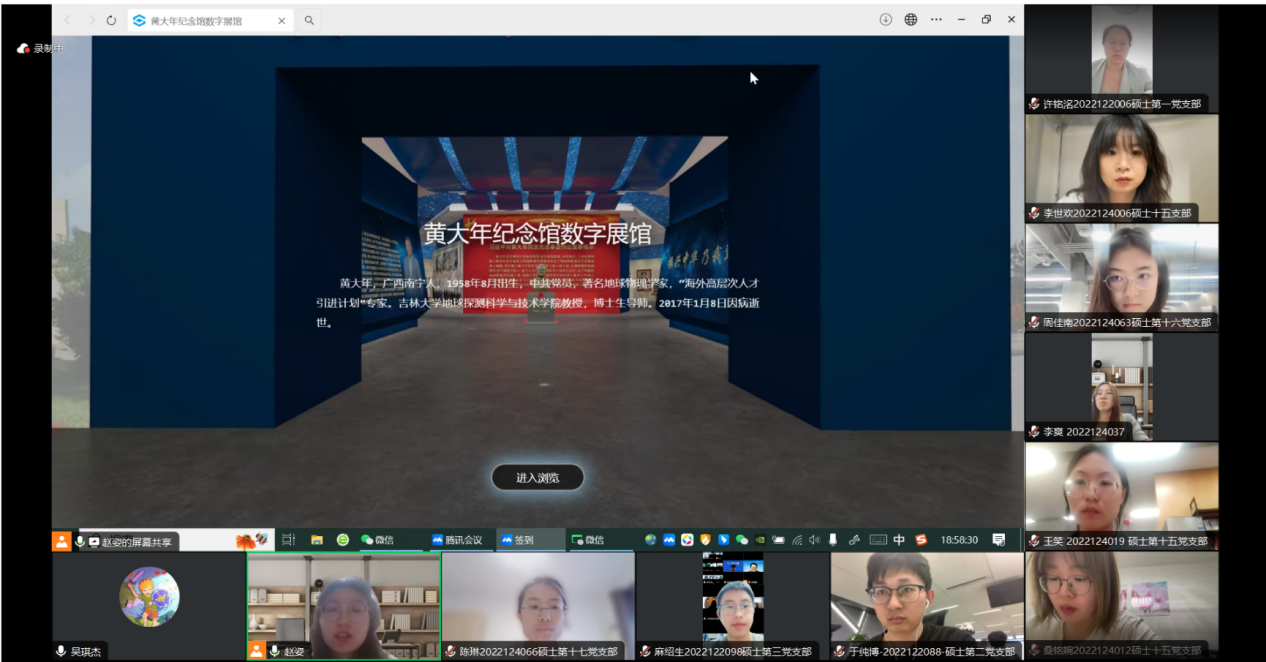Click the Task View icon in taskbar
Viewport: 1266px width, 662px height.
(289, 540)
